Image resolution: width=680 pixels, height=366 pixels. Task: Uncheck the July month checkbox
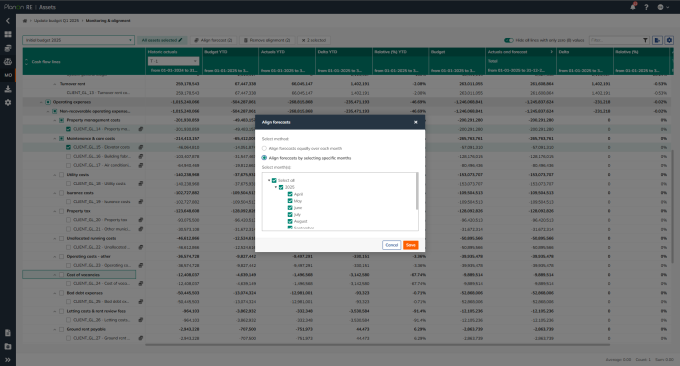click(290, 215)
